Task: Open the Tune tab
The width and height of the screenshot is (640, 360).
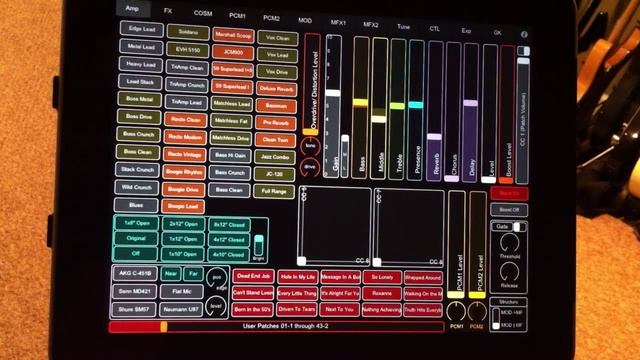Action: [x=403, y=27]
